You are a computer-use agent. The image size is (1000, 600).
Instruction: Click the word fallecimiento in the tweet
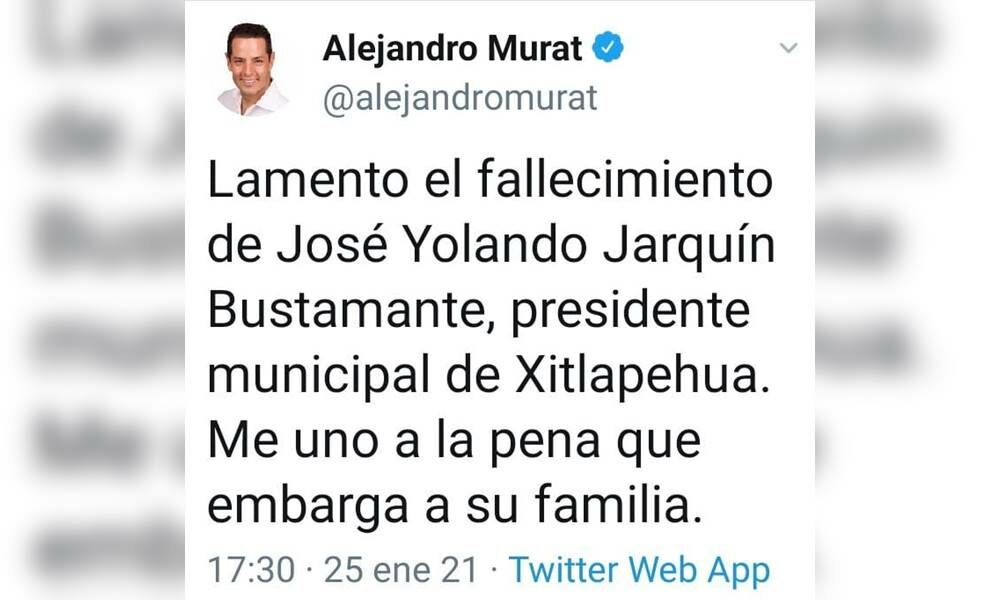coord(625,180)
